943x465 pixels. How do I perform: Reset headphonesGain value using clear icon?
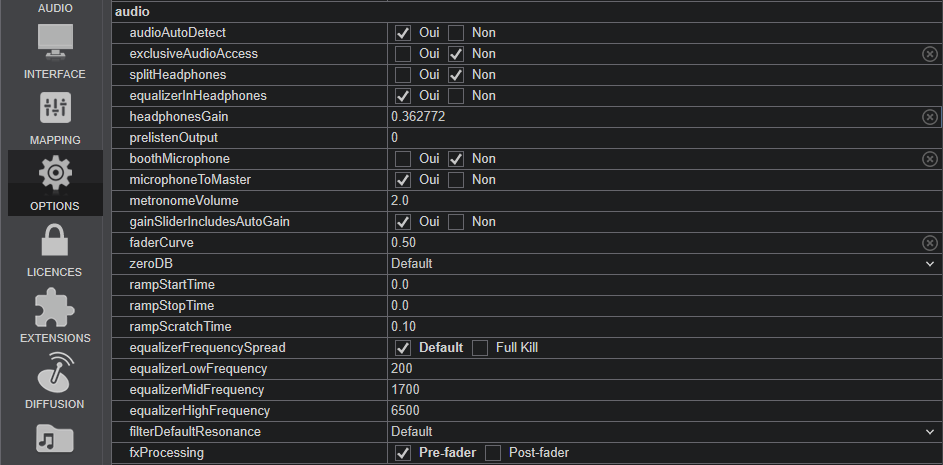coord(929,117)
